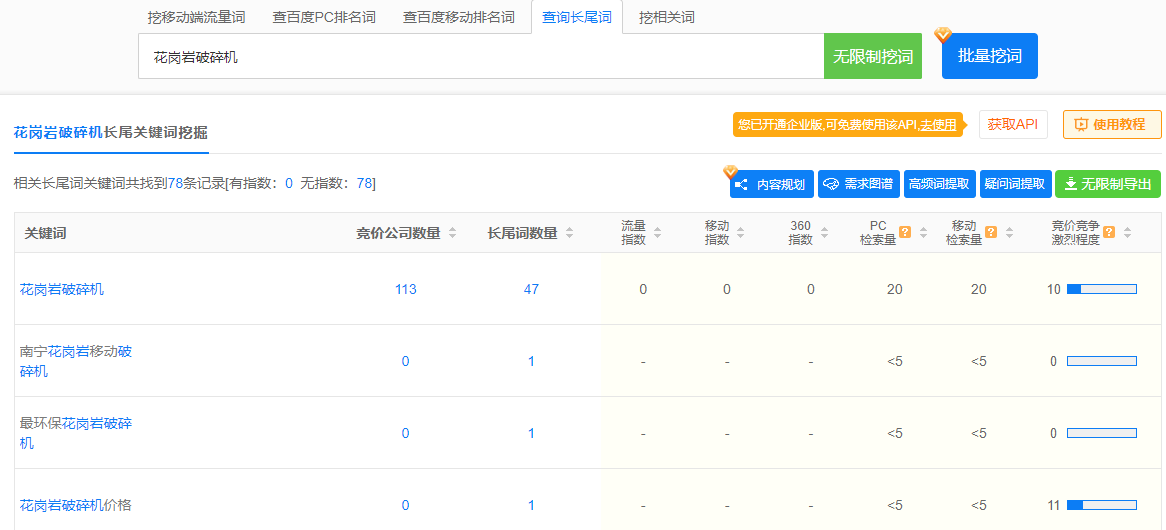Open the 挖相关词 tab
1166x530 pixels.
pos(667,17)
